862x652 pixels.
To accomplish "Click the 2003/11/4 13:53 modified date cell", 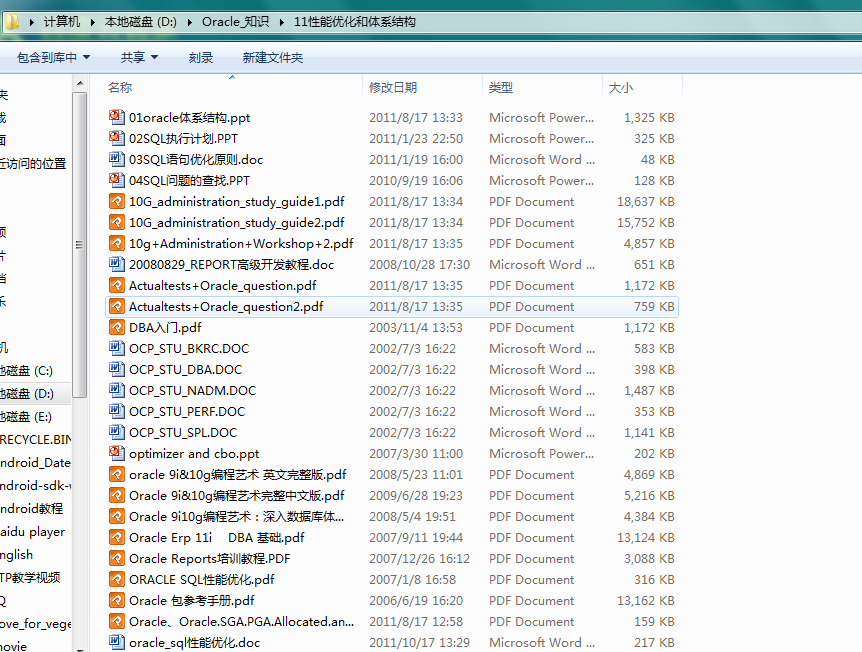I will pos(416,328).
